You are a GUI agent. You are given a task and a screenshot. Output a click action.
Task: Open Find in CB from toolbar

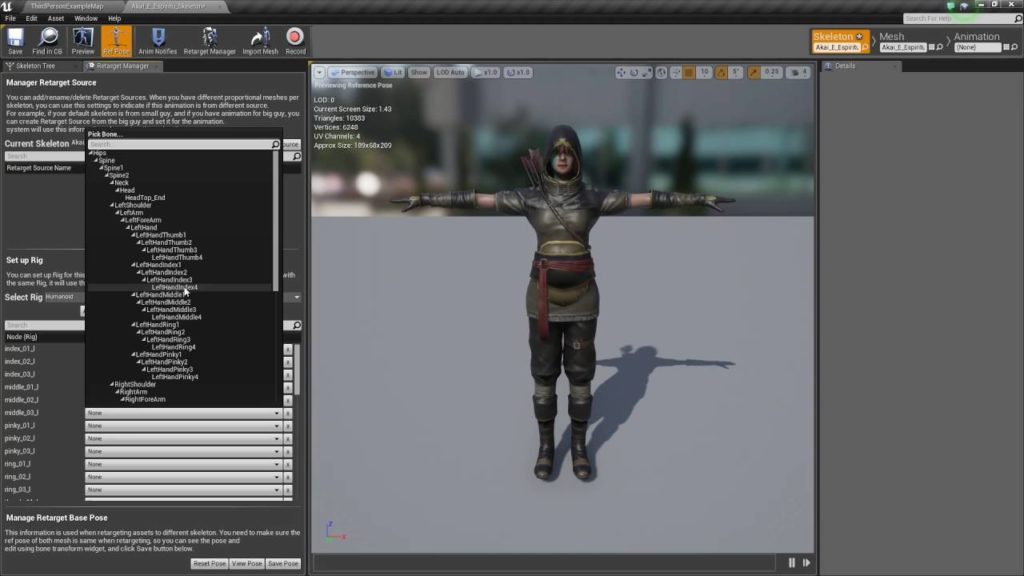[47, 41]
